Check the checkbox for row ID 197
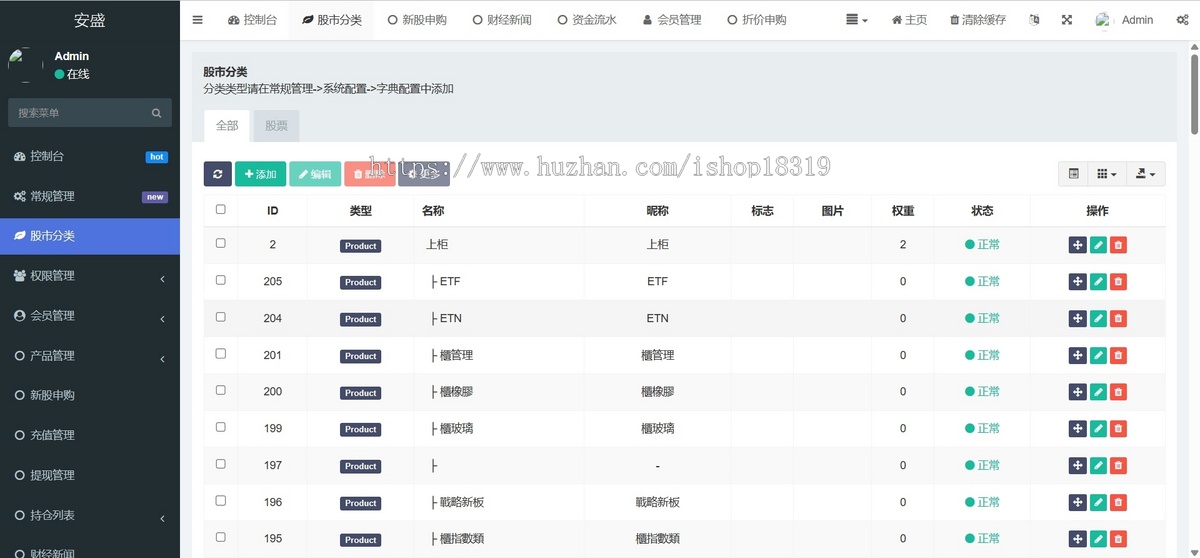The height and width of the screenshot is (558, 1200). (x=221, y=464)
